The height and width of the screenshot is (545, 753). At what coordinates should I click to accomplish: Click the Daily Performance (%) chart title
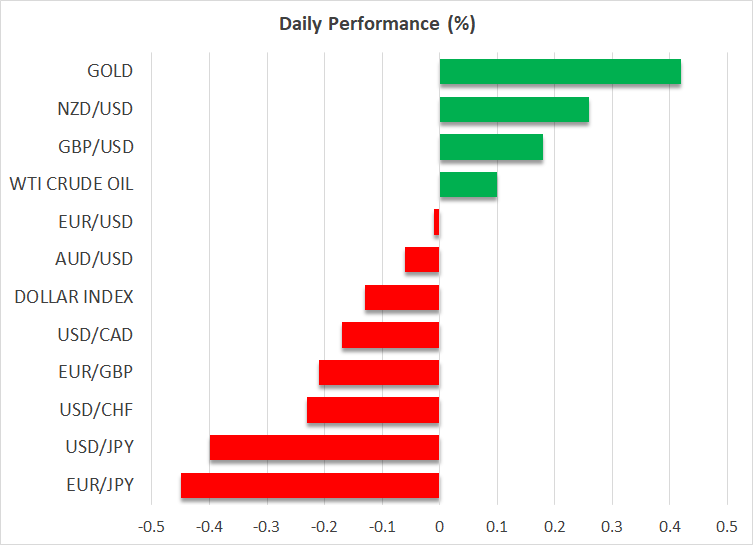click(376, 24)
